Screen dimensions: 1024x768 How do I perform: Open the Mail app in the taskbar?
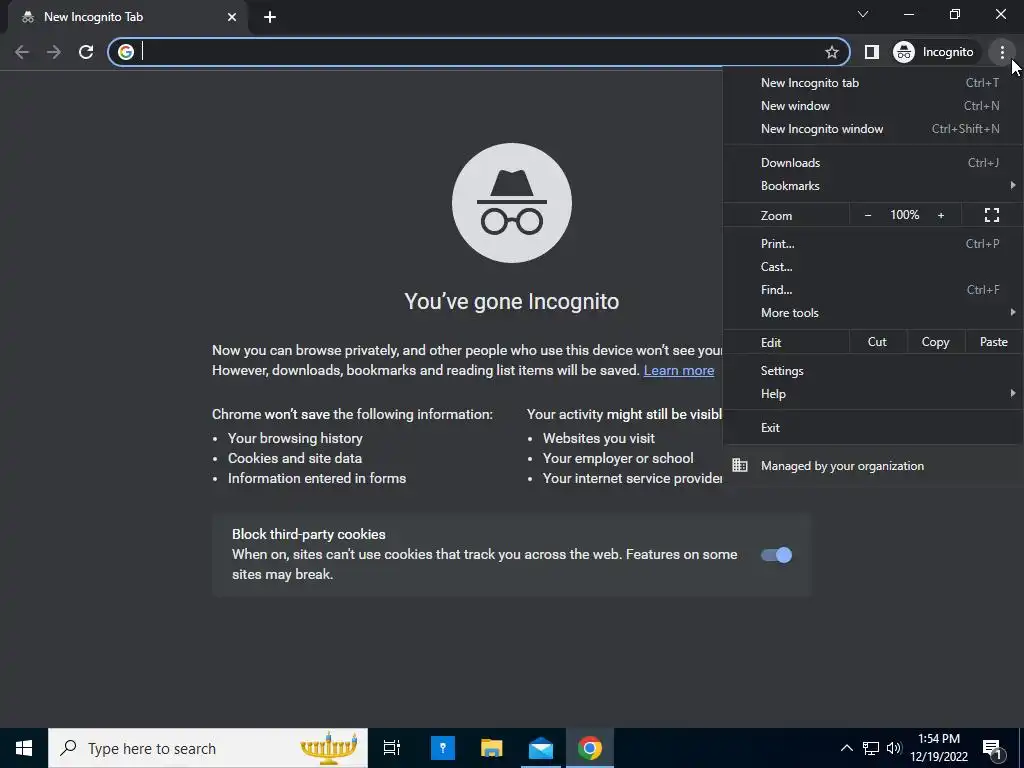click(541, 748)
